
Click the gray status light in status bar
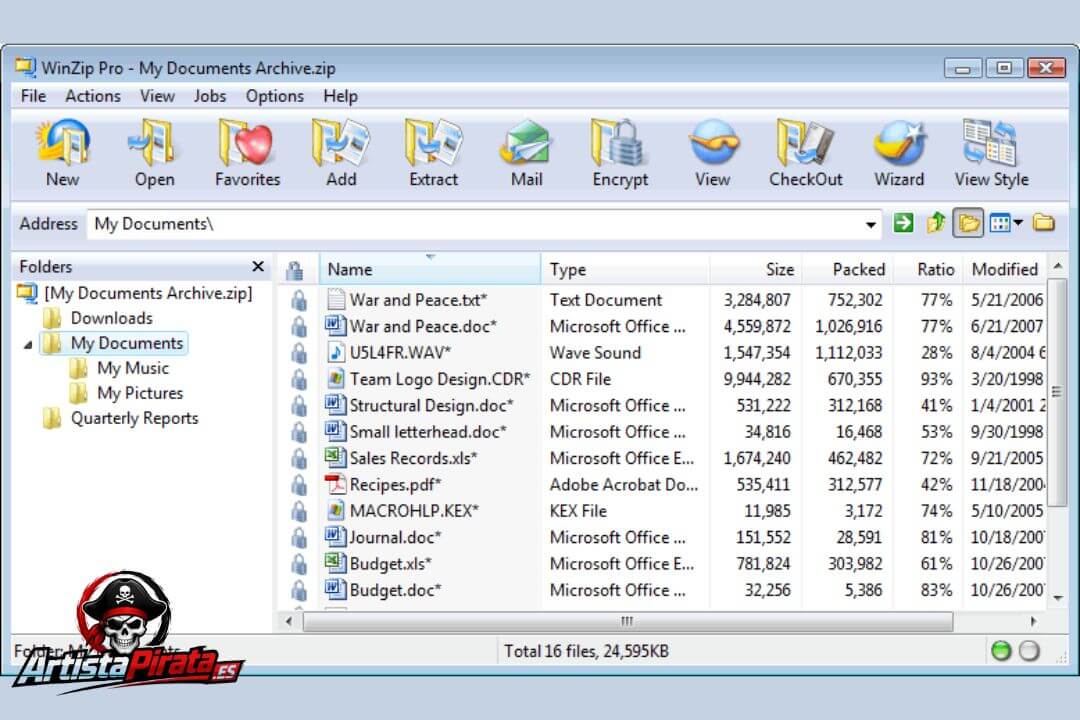tap(1030, 650)
